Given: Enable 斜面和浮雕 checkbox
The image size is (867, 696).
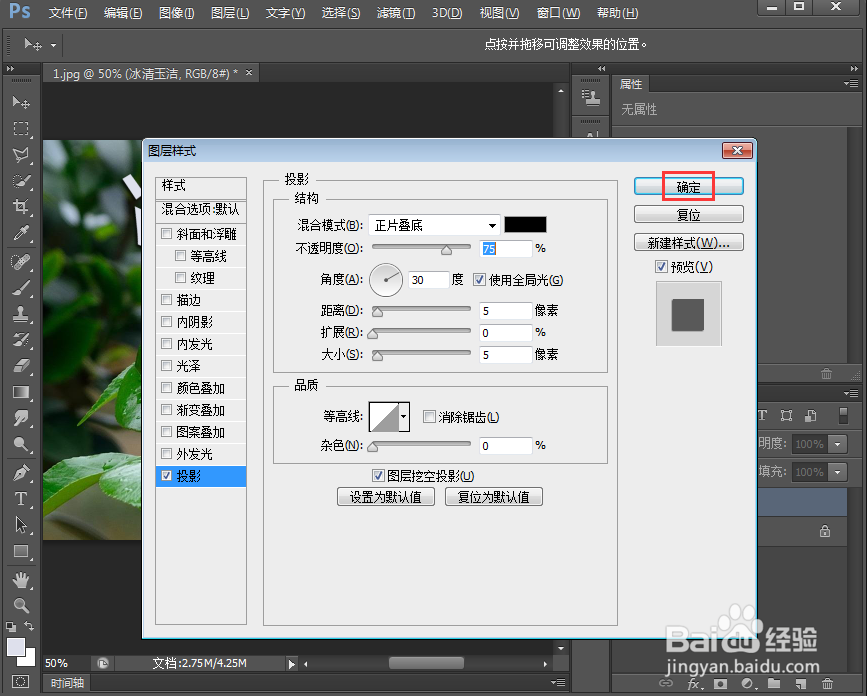Looking at the screenshot, I should pyautogui.click(x=166, y=234).
